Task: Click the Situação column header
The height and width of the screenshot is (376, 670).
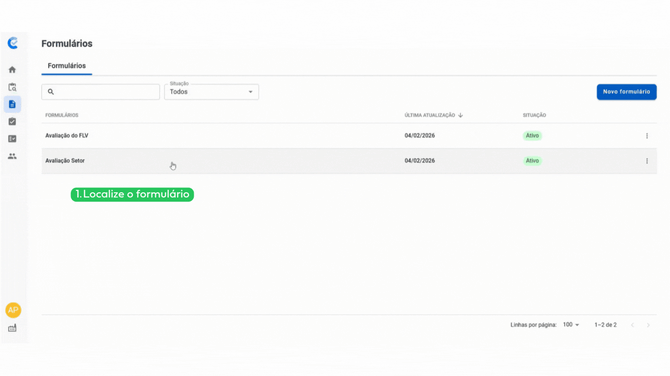Action: coord(534,115)
